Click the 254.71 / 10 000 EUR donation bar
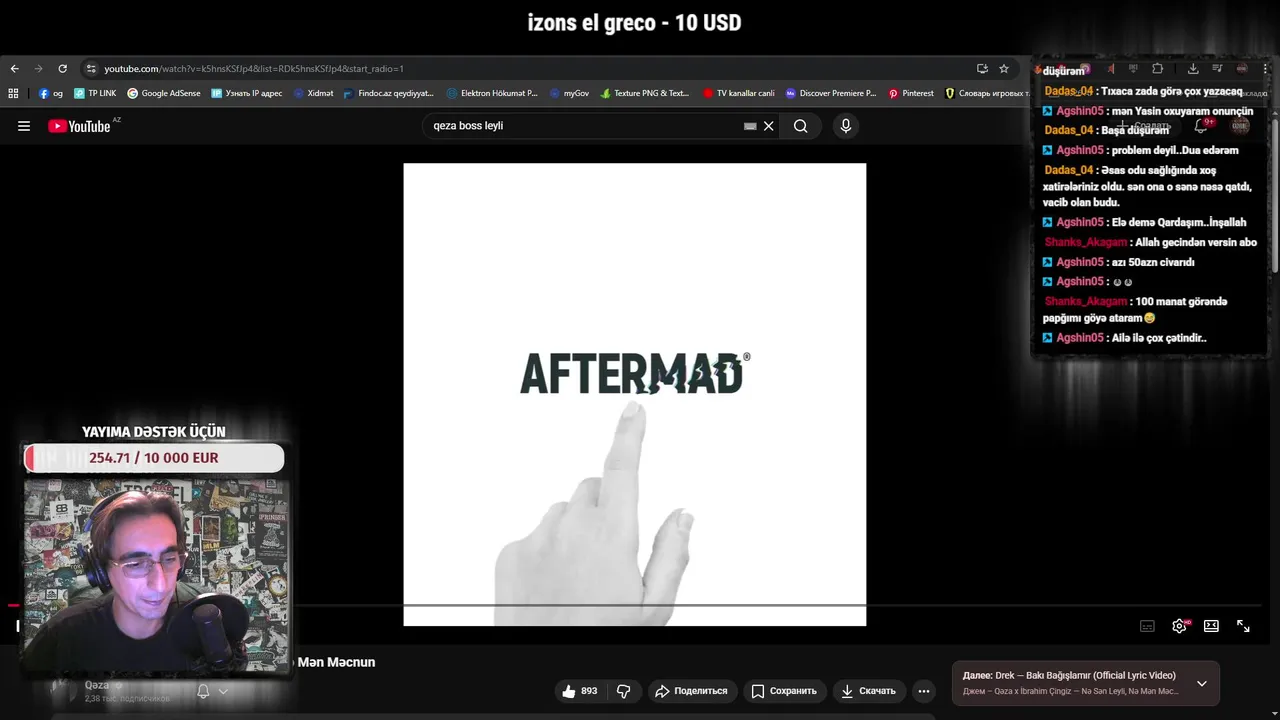The image size is (1280, 720). [x=154, y=458]
